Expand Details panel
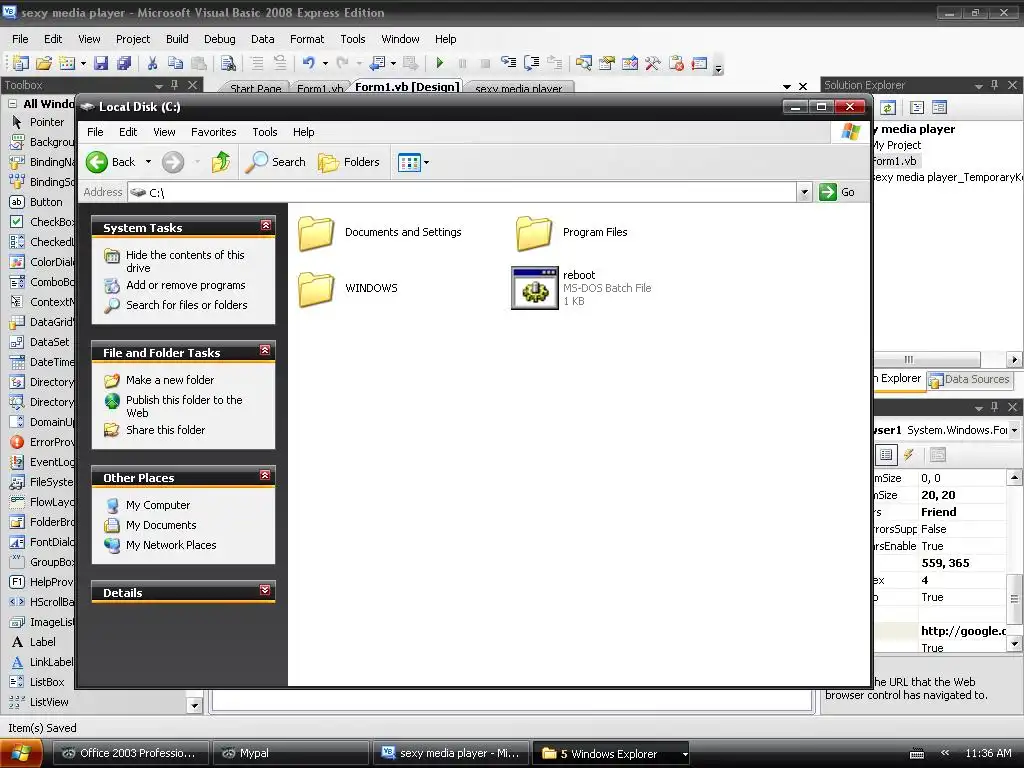 (x=265, y=590)
